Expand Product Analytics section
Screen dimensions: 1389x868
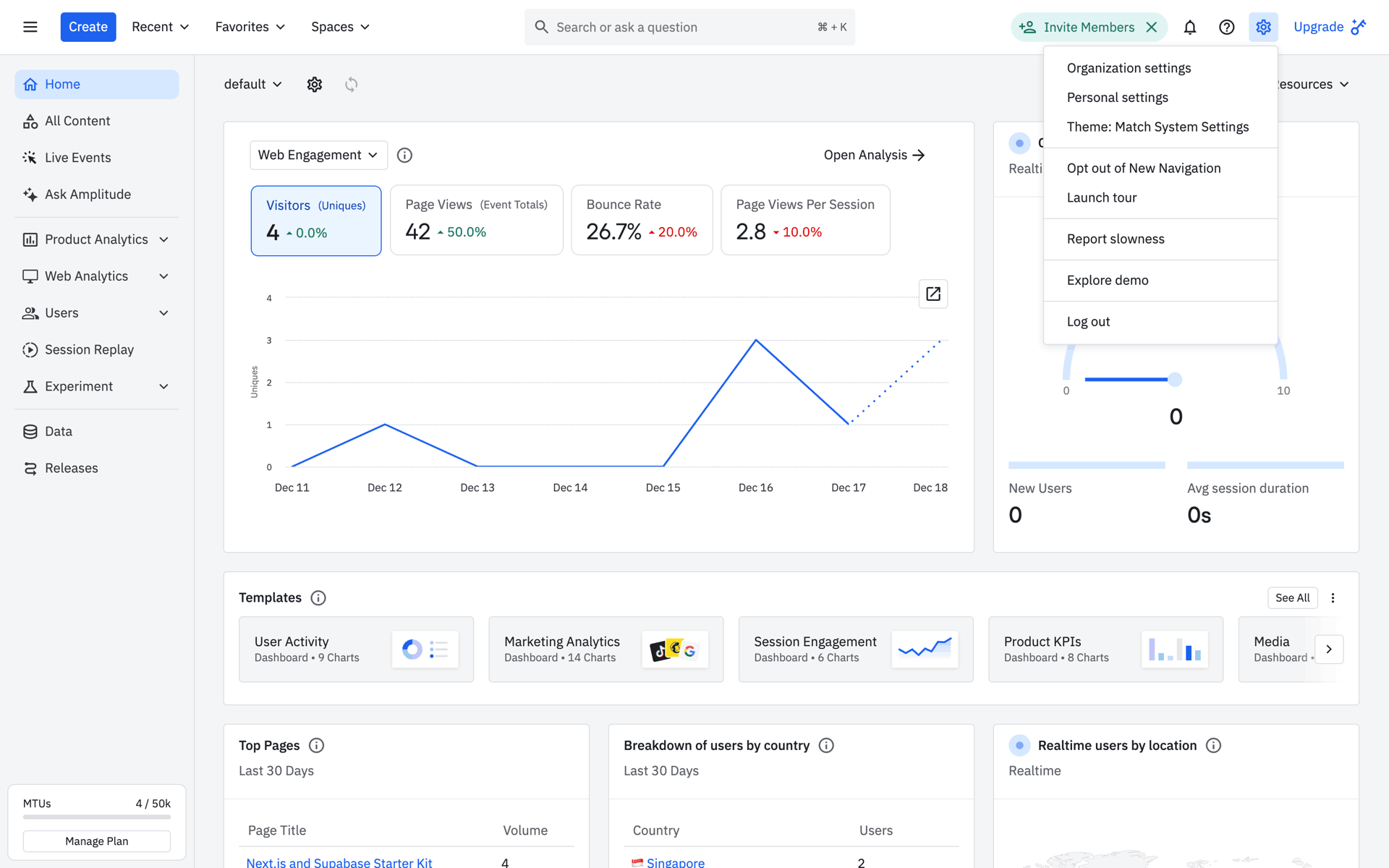click(x=97, y=239)
